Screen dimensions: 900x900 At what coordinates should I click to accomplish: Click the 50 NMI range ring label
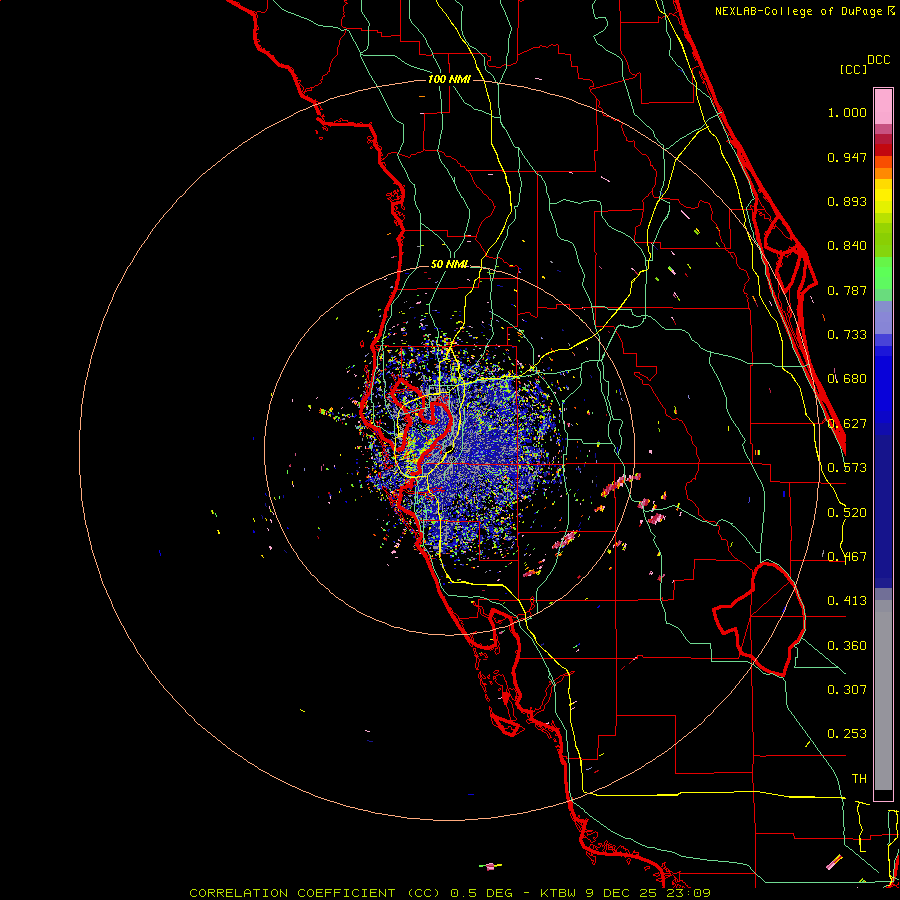pos(449,265)
